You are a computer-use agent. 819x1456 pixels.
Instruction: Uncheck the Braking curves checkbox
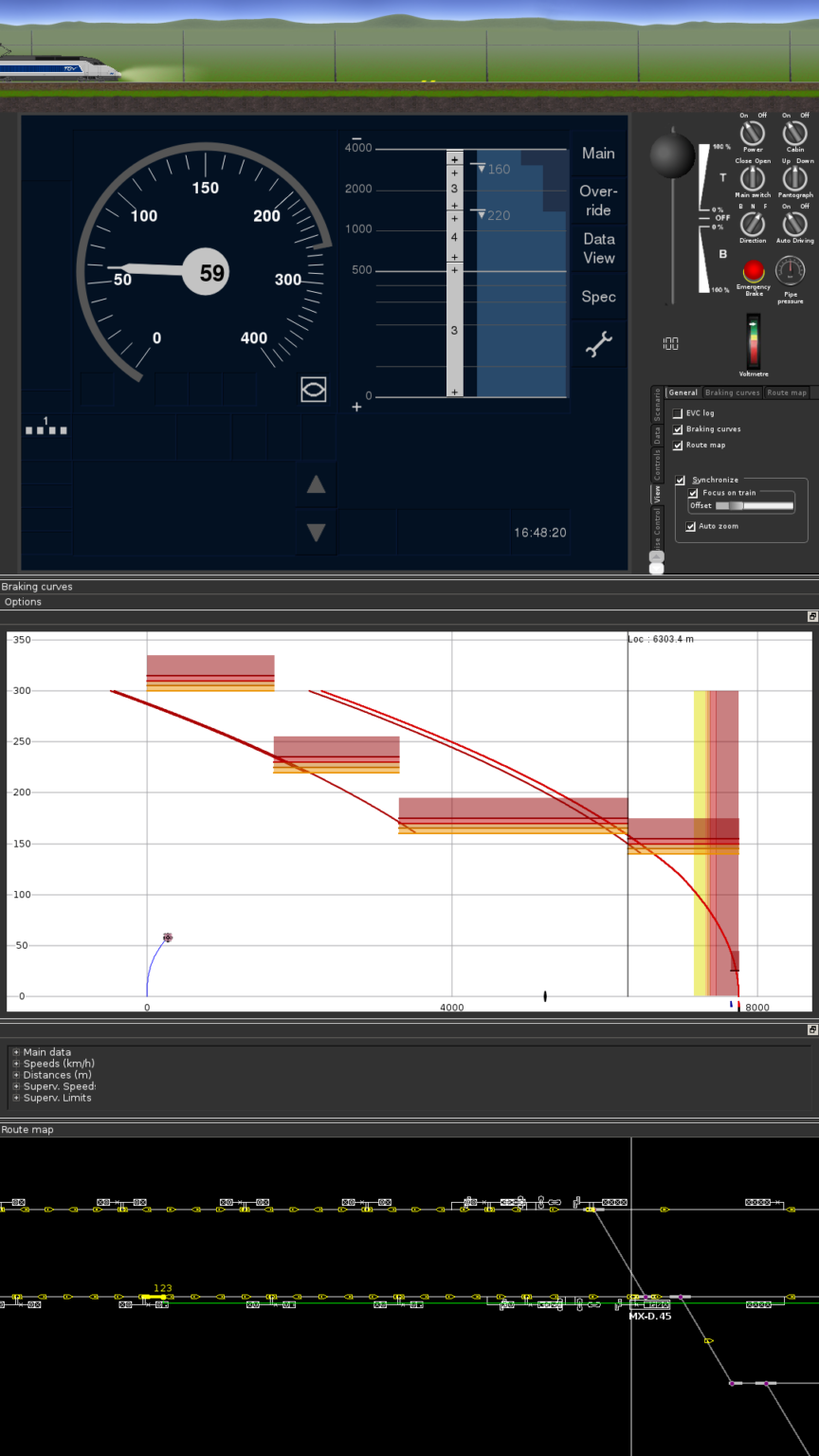click(x=678, y=429)
